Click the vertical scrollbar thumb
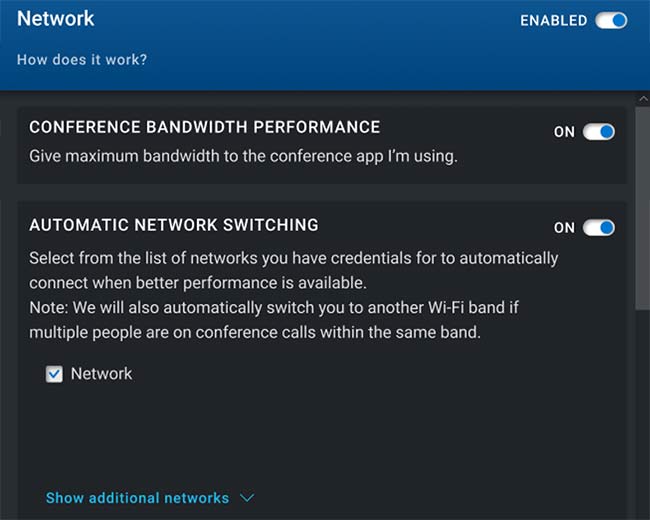Image resolution: width=650 pixels, height=520 pixels. pos(642,208)
